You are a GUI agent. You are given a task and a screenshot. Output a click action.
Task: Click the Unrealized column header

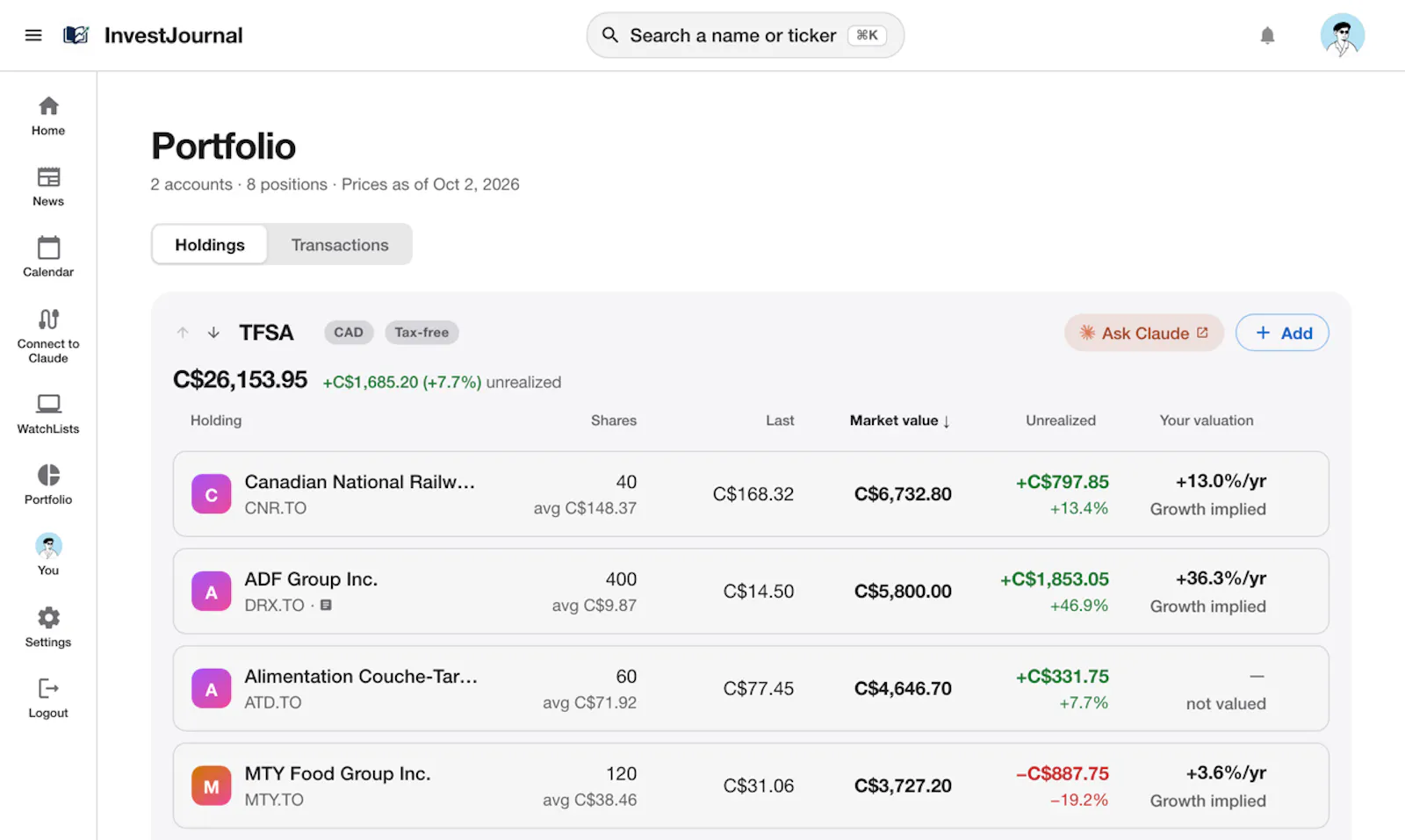pyautogui.click(x=1061, y=420)
